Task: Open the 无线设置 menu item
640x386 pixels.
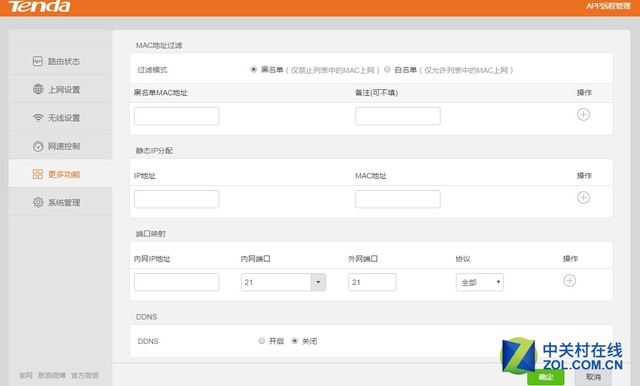Action: (x=60, y=118)
